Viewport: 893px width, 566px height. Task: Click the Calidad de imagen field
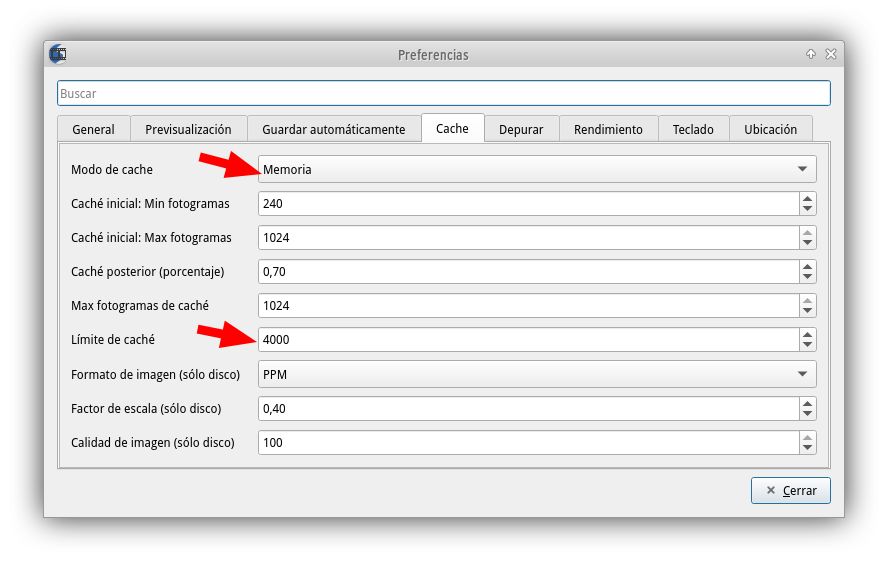click(x=529, y=442)
